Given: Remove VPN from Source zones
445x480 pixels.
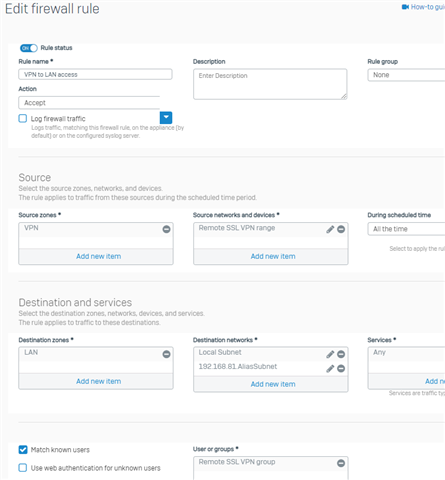Looking at the screenshot, I should point(166,229).
